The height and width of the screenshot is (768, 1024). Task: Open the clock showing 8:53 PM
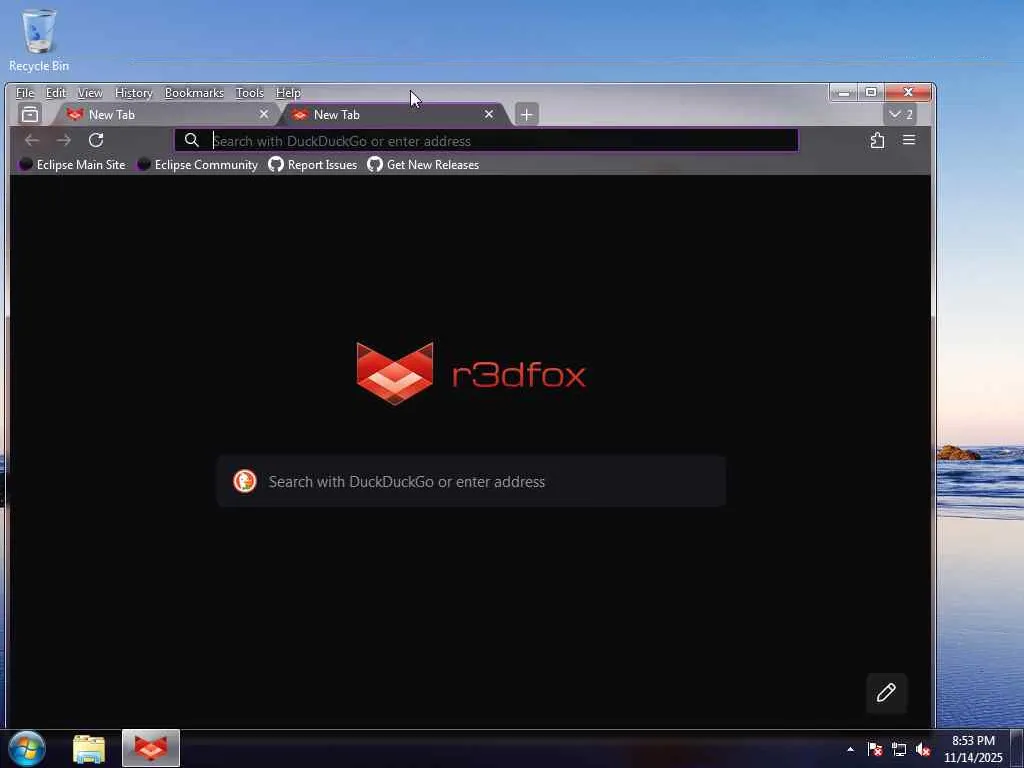coord(973,749)
